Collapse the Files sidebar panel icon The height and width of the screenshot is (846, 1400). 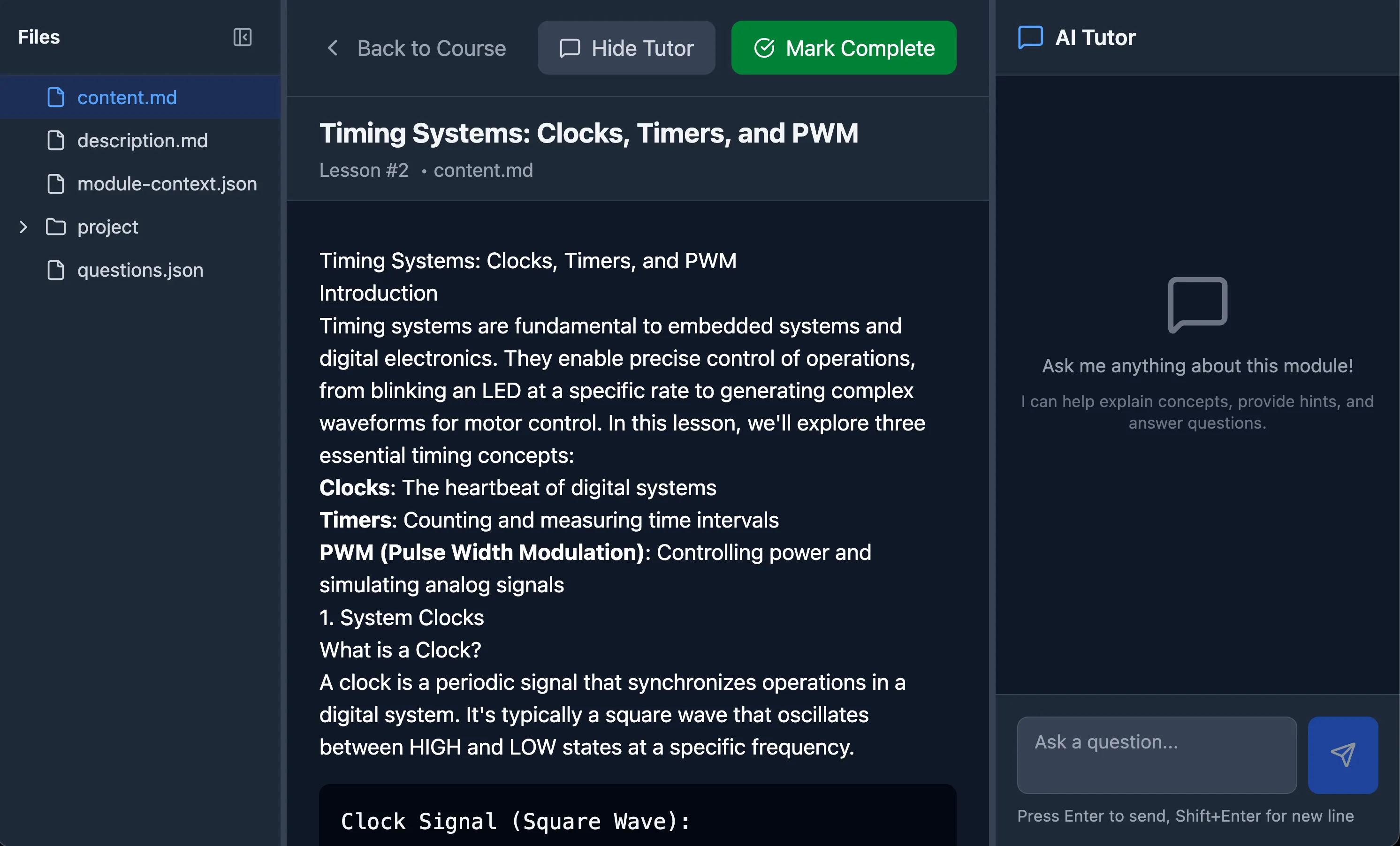click(242, 38)
